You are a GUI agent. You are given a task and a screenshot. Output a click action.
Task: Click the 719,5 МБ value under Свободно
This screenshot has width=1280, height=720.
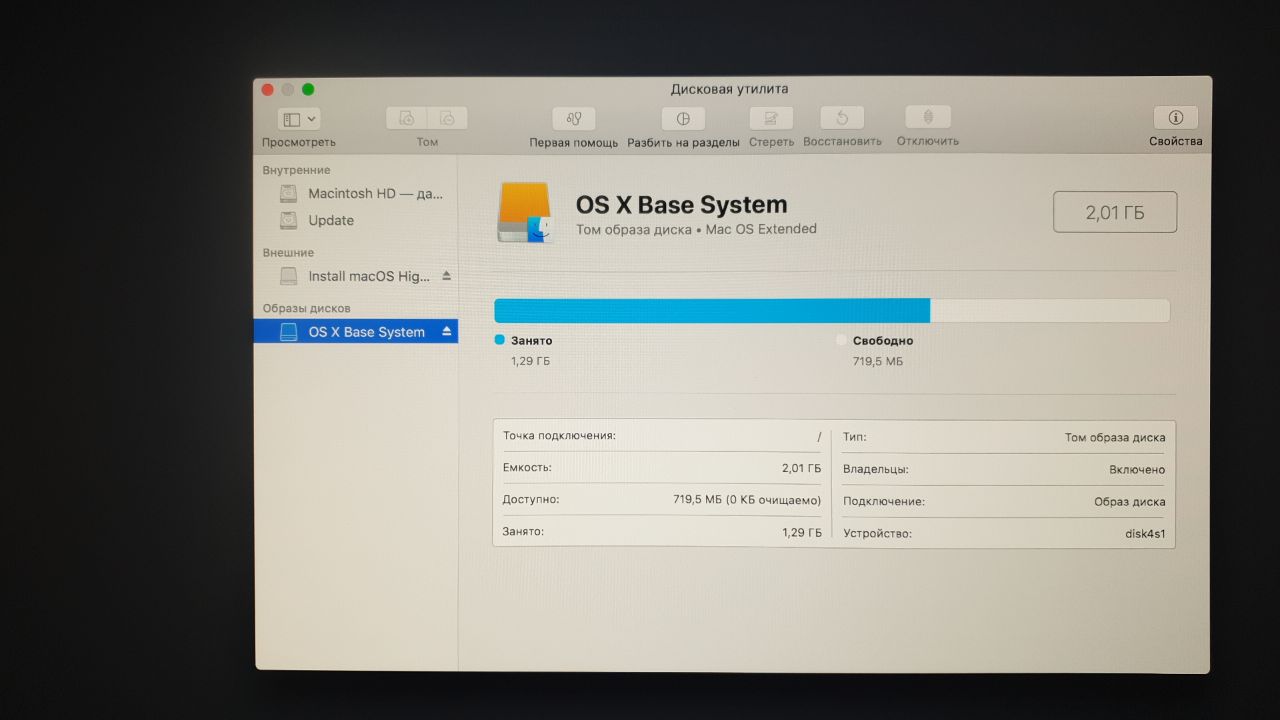[x=877, y=361]
